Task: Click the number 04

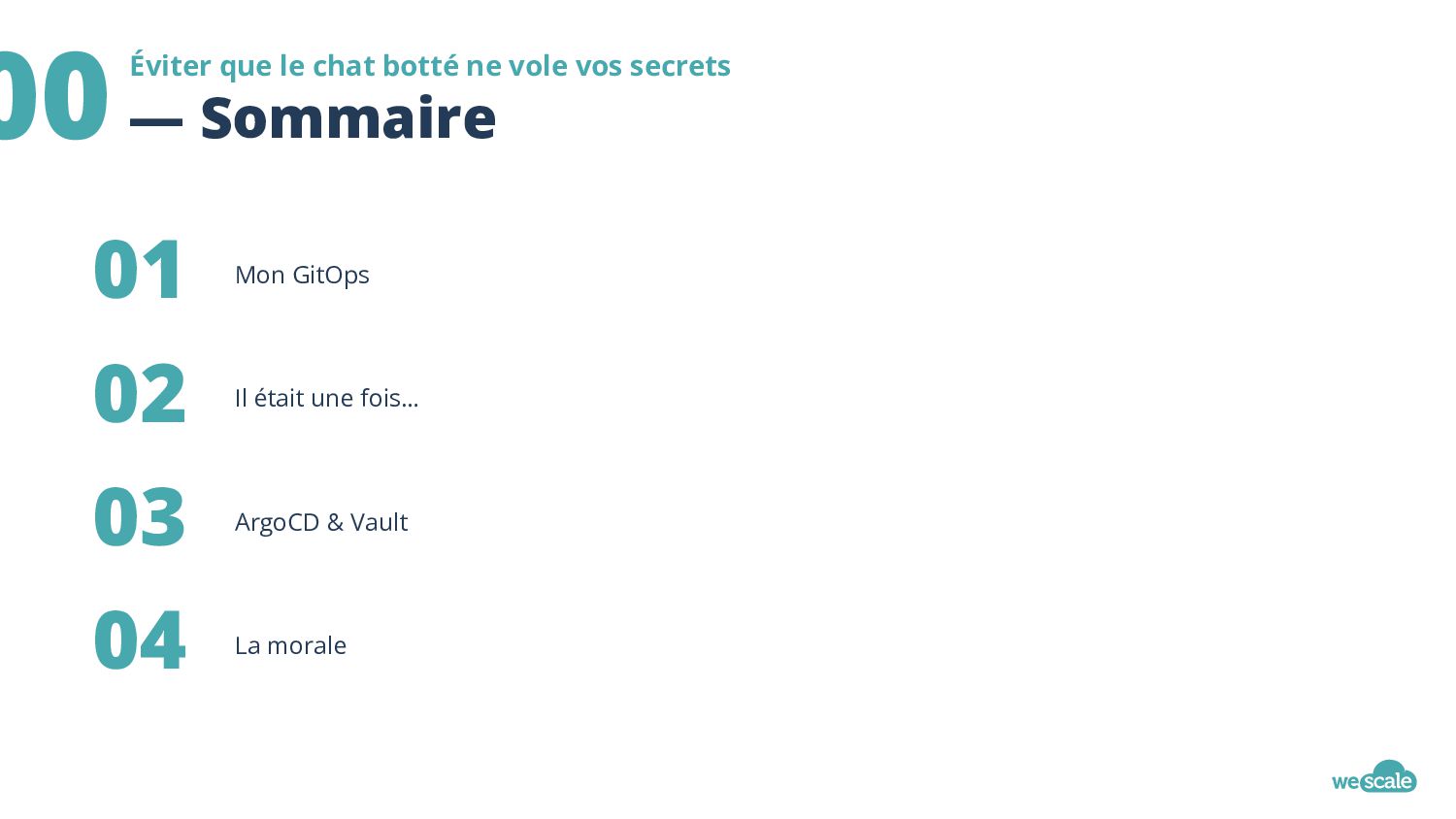Action: coord(139,640)
